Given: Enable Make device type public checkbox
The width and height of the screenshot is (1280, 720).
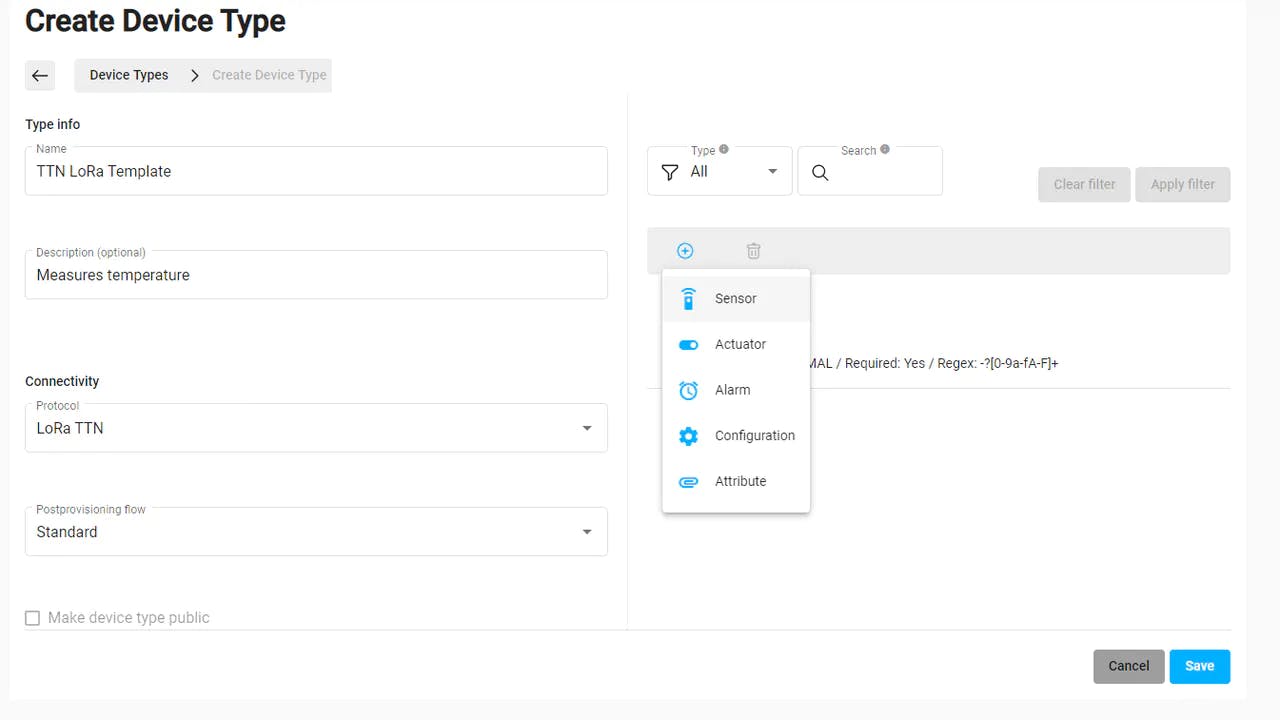Looking at the screenshot, I should pos(32,618).
